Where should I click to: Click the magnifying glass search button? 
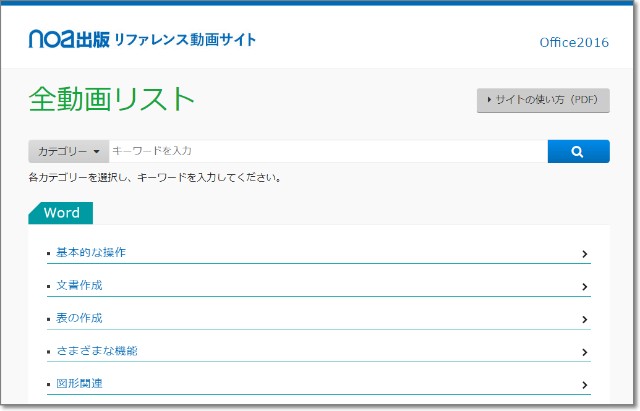click(578, 152)
